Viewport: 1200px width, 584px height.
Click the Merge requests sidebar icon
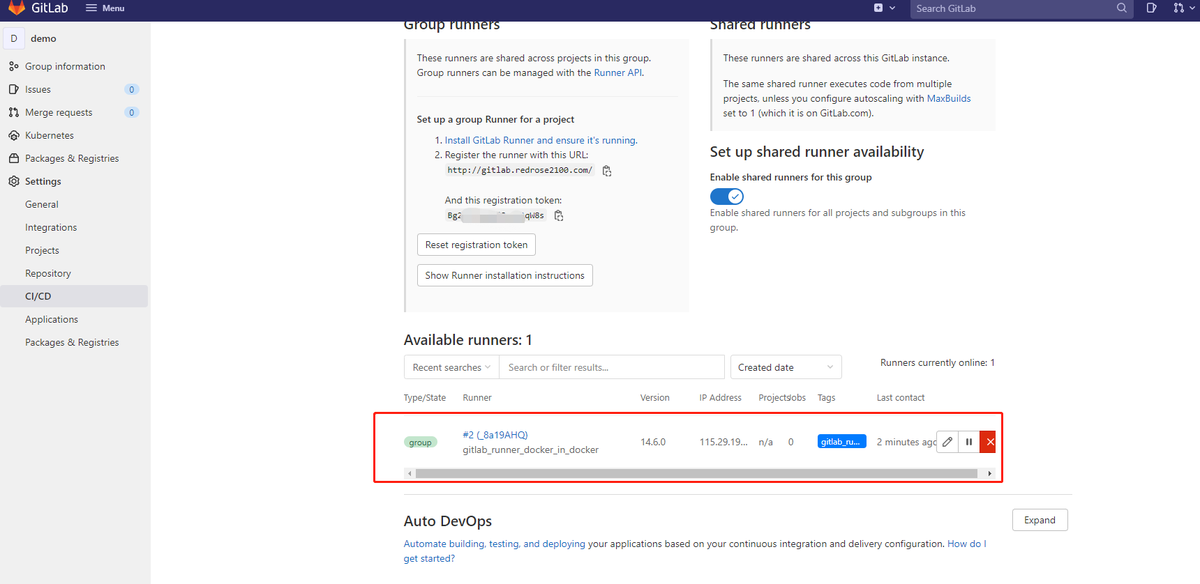[x=13, y=112]
